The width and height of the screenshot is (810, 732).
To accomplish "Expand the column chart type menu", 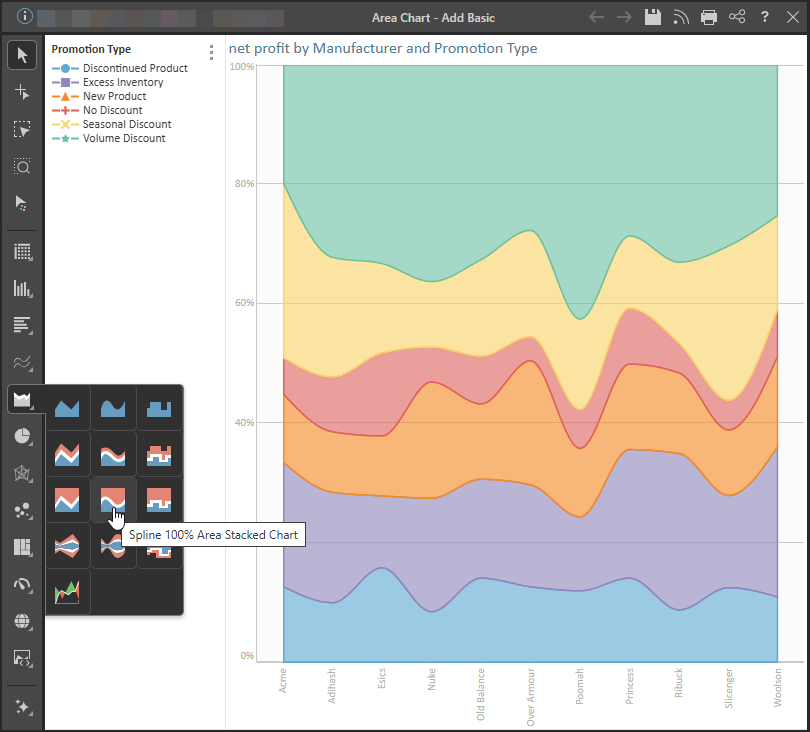I will (x=22, y=288).
